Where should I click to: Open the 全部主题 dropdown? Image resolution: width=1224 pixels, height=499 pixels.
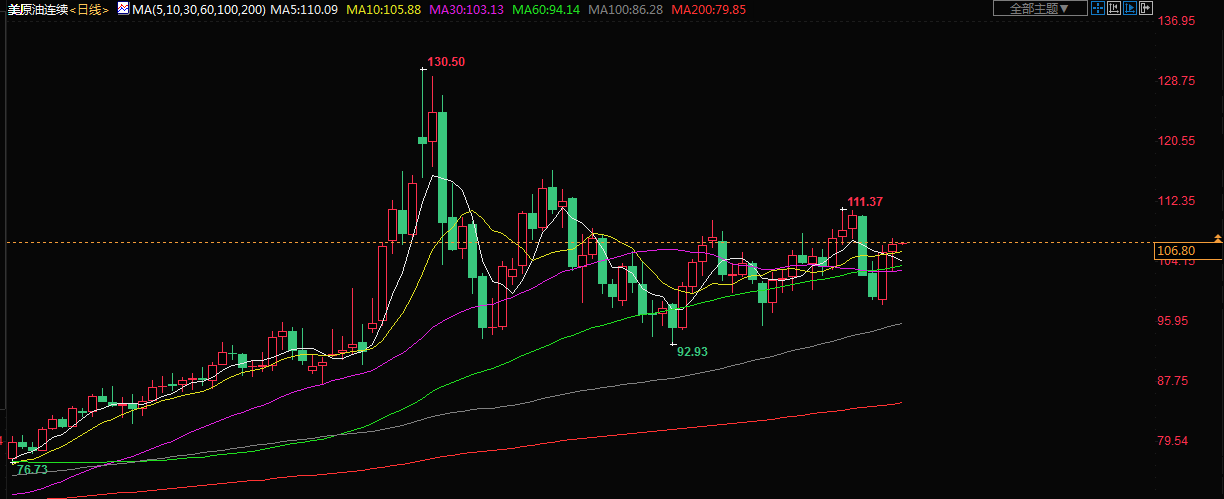click(1039, 8)
